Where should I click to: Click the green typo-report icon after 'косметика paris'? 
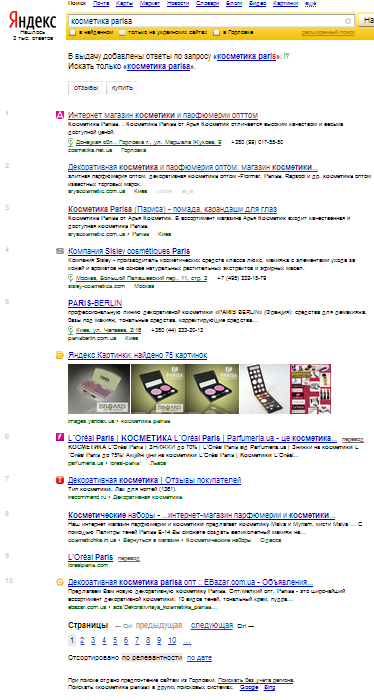[287, 57]
